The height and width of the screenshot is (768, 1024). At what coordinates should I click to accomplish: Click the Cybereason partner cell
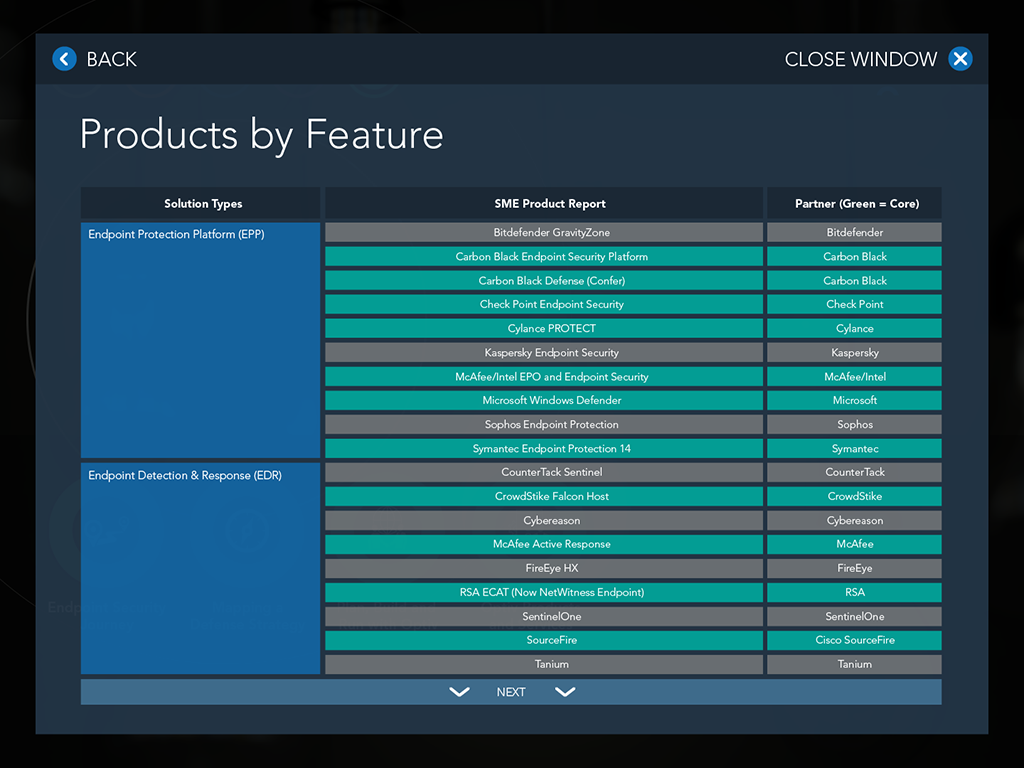point(854,520)
